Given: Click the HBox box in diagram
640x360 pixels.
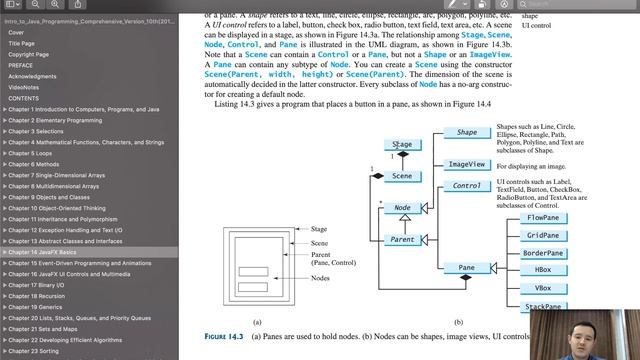Looking at the screenshot, I should point(543,270).
